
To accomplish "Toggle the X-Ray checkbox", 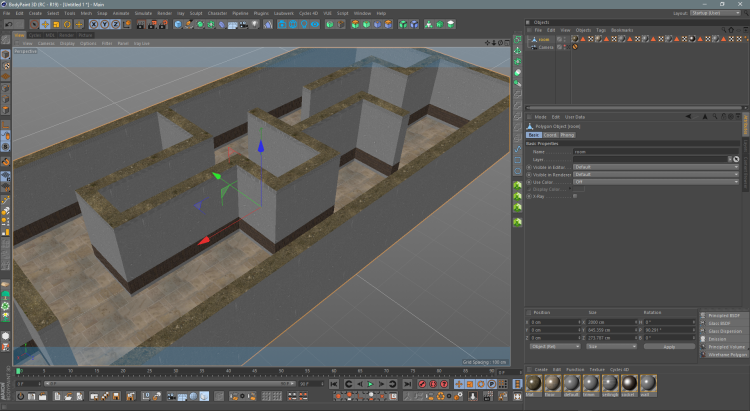I will (x=575, y=196).
